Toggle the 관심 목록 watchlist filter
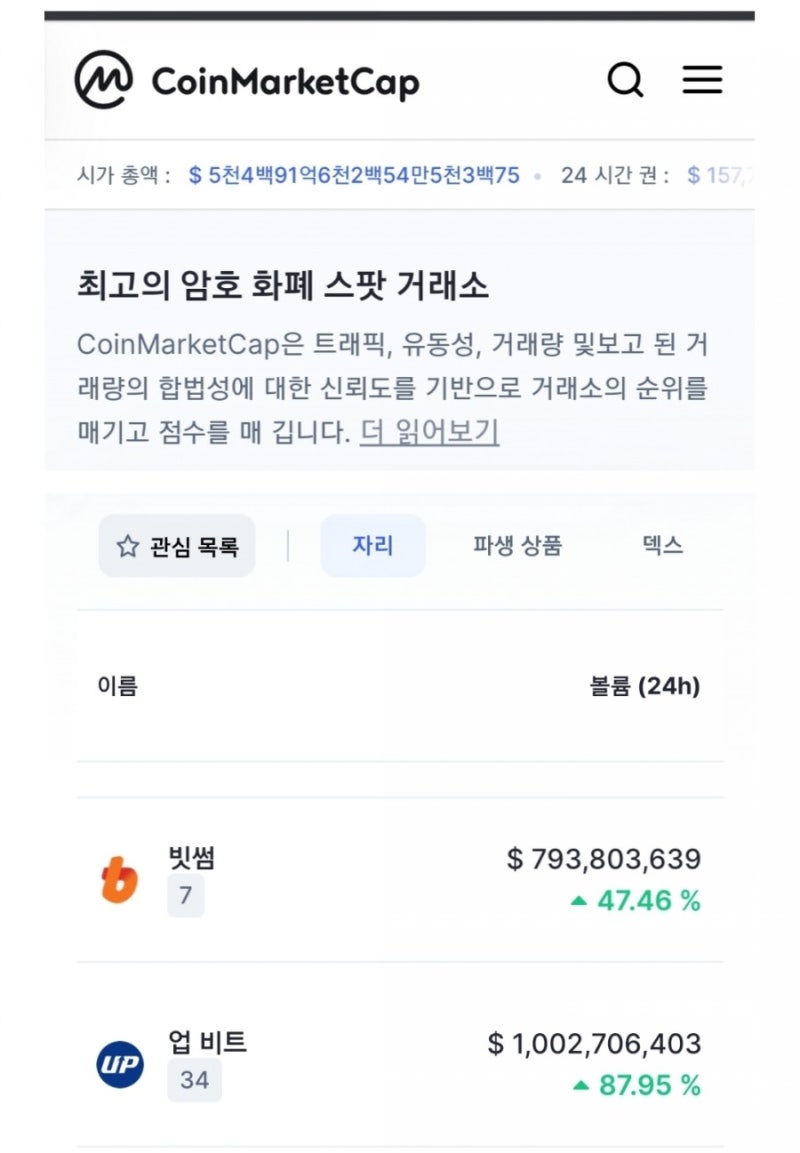800x1153 pixels. pos(176,546)
